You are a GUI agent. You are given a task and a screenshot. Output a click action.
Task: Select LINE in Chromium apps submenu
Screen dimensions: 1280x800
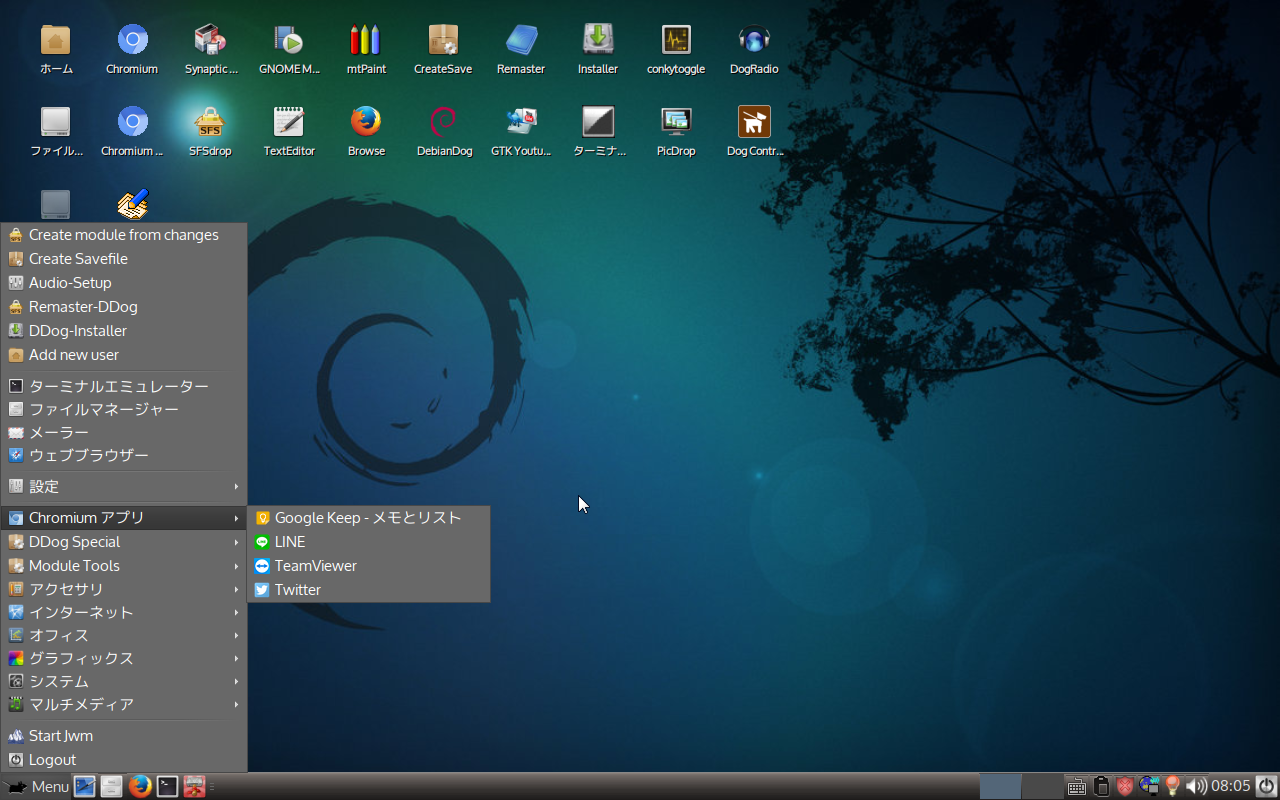[289, 541]
